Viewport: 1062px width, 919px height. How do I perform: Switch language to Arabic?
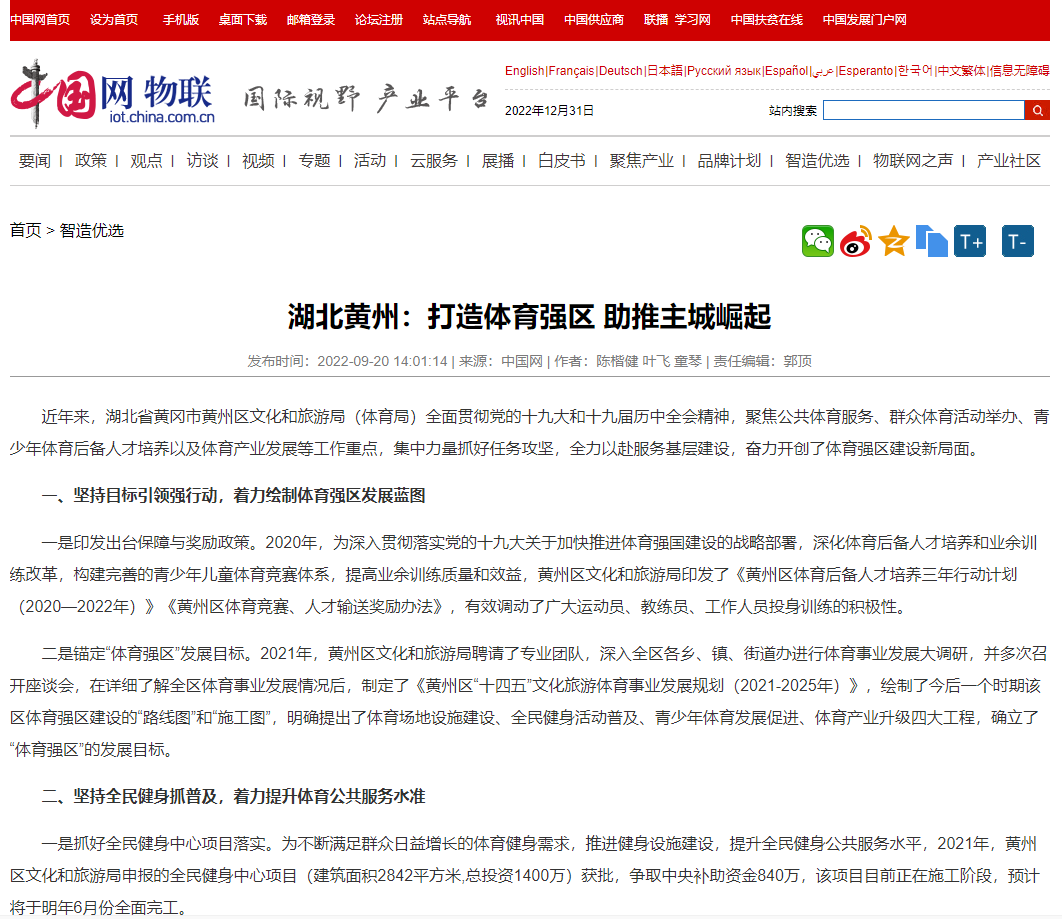point(823,71)
